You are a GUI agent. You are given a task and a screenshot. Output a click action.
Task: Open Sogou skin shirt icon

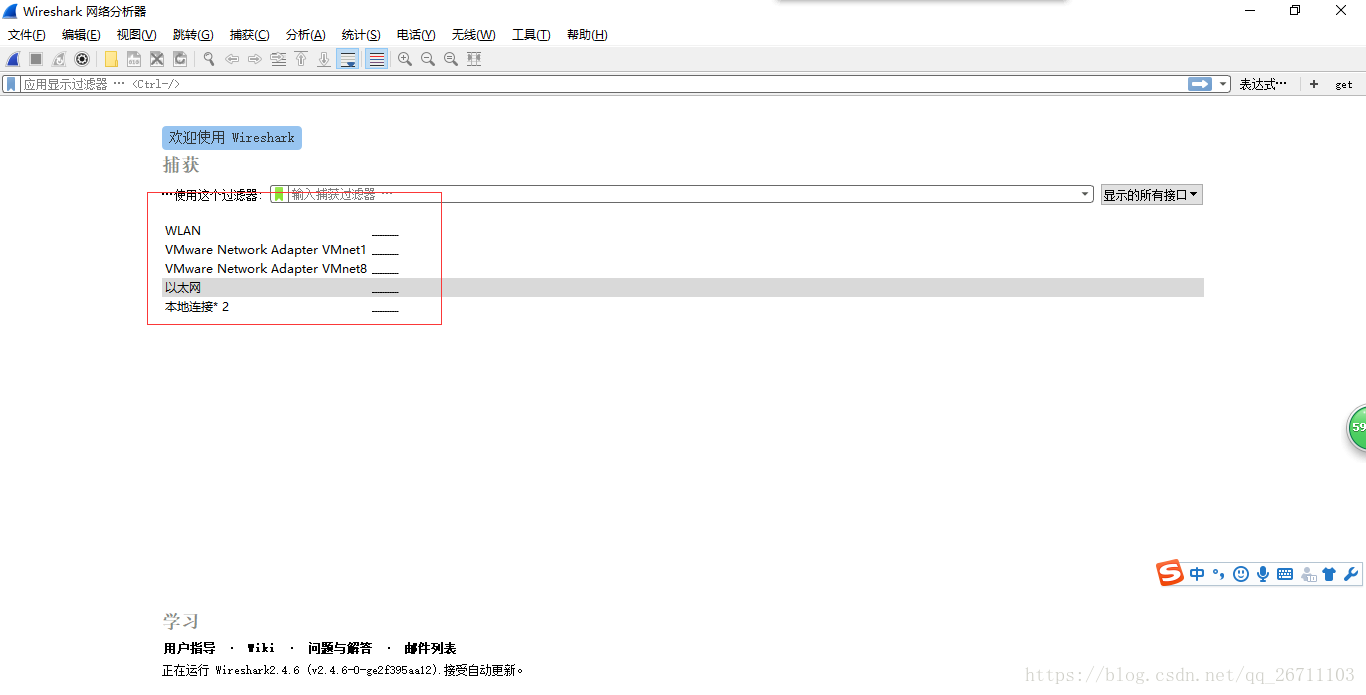point(1329,574)
